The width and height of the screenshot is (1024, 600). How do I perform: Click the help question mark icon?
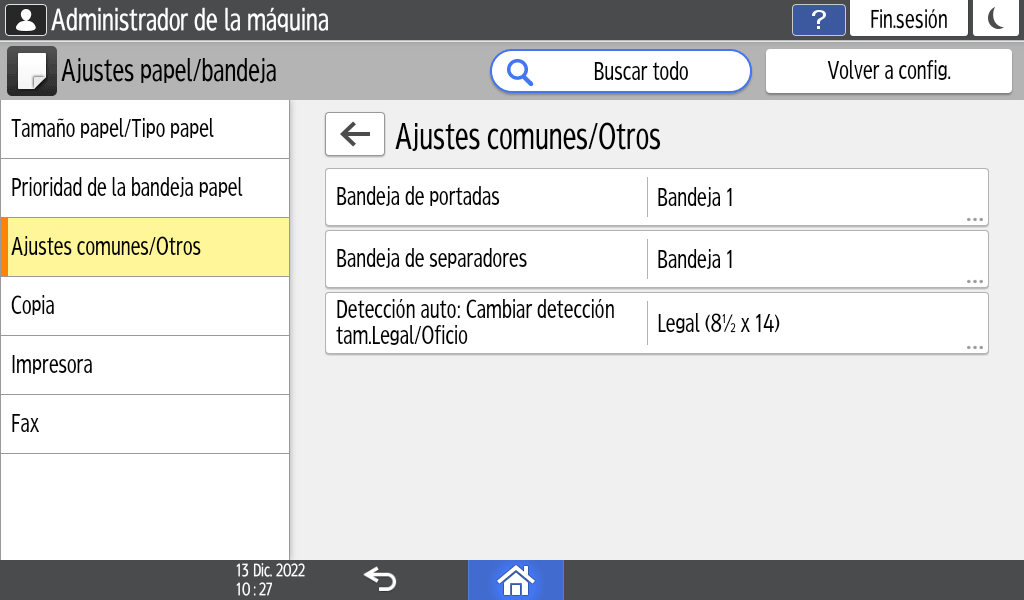tap(818, 20)
